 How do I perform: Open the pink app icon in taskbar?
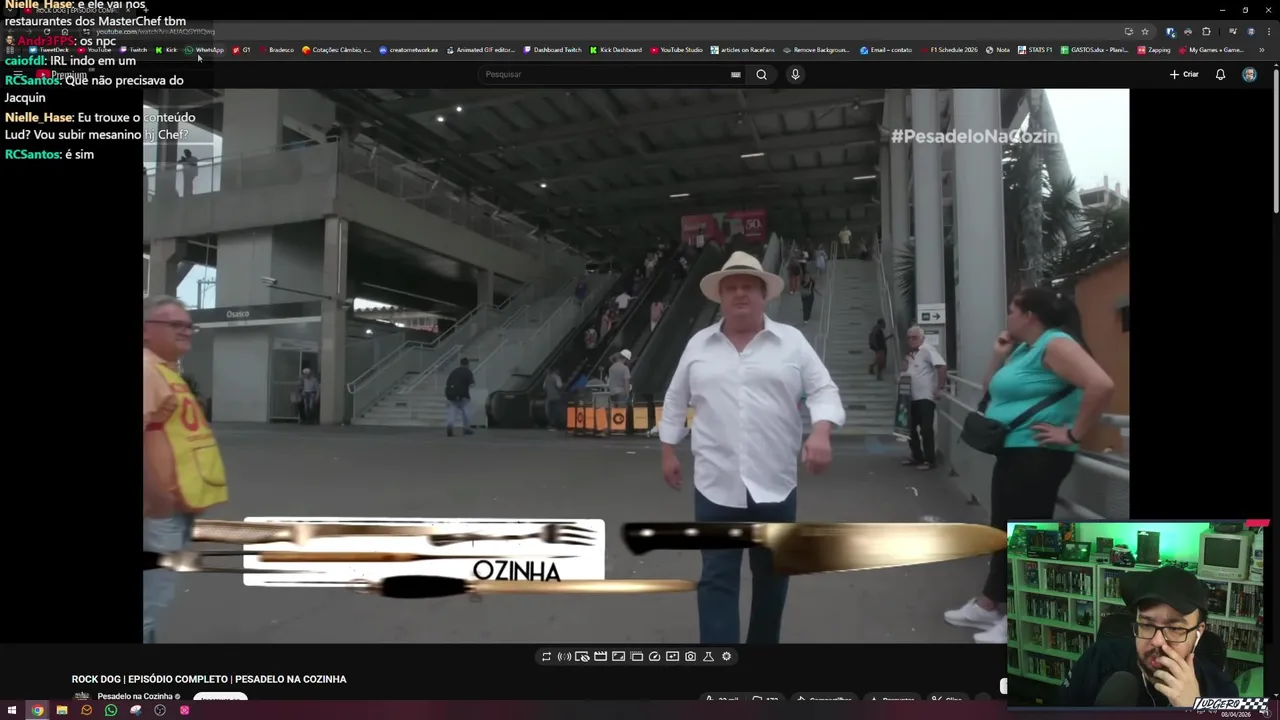tap(185, 710)
